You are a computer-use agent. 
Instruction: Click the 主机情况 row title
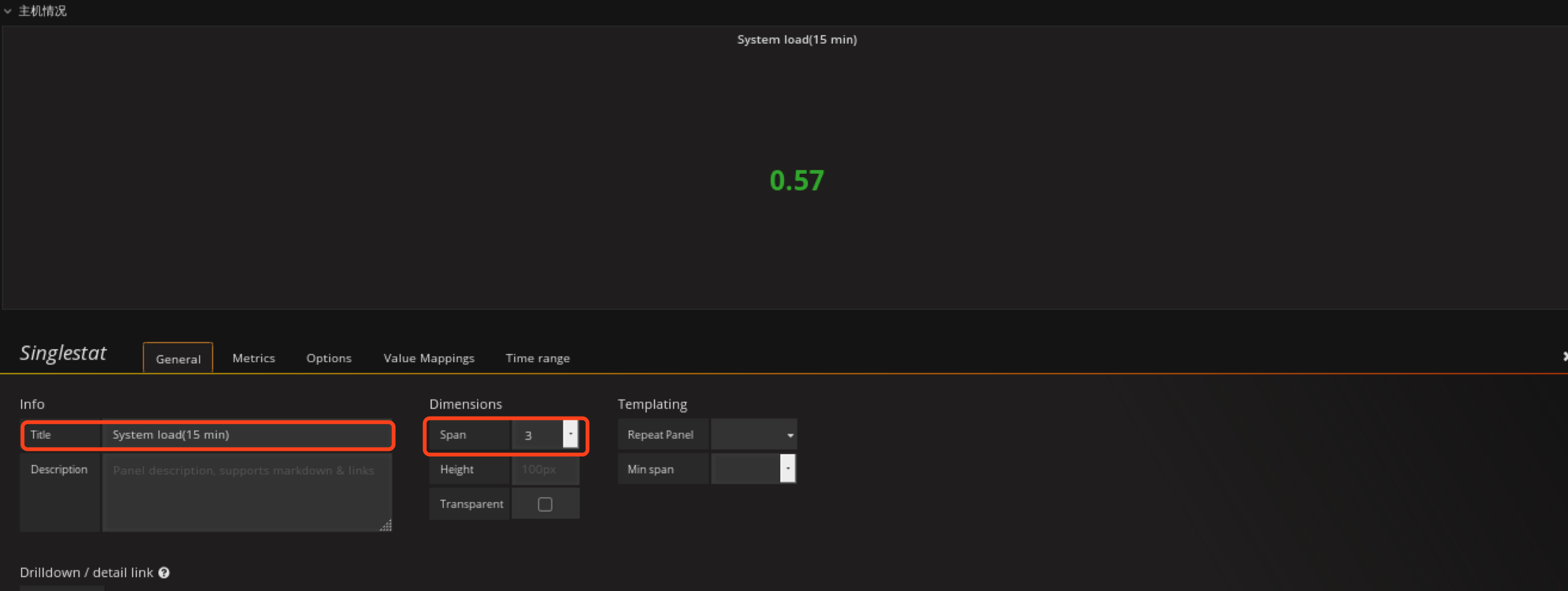point(42,11)
